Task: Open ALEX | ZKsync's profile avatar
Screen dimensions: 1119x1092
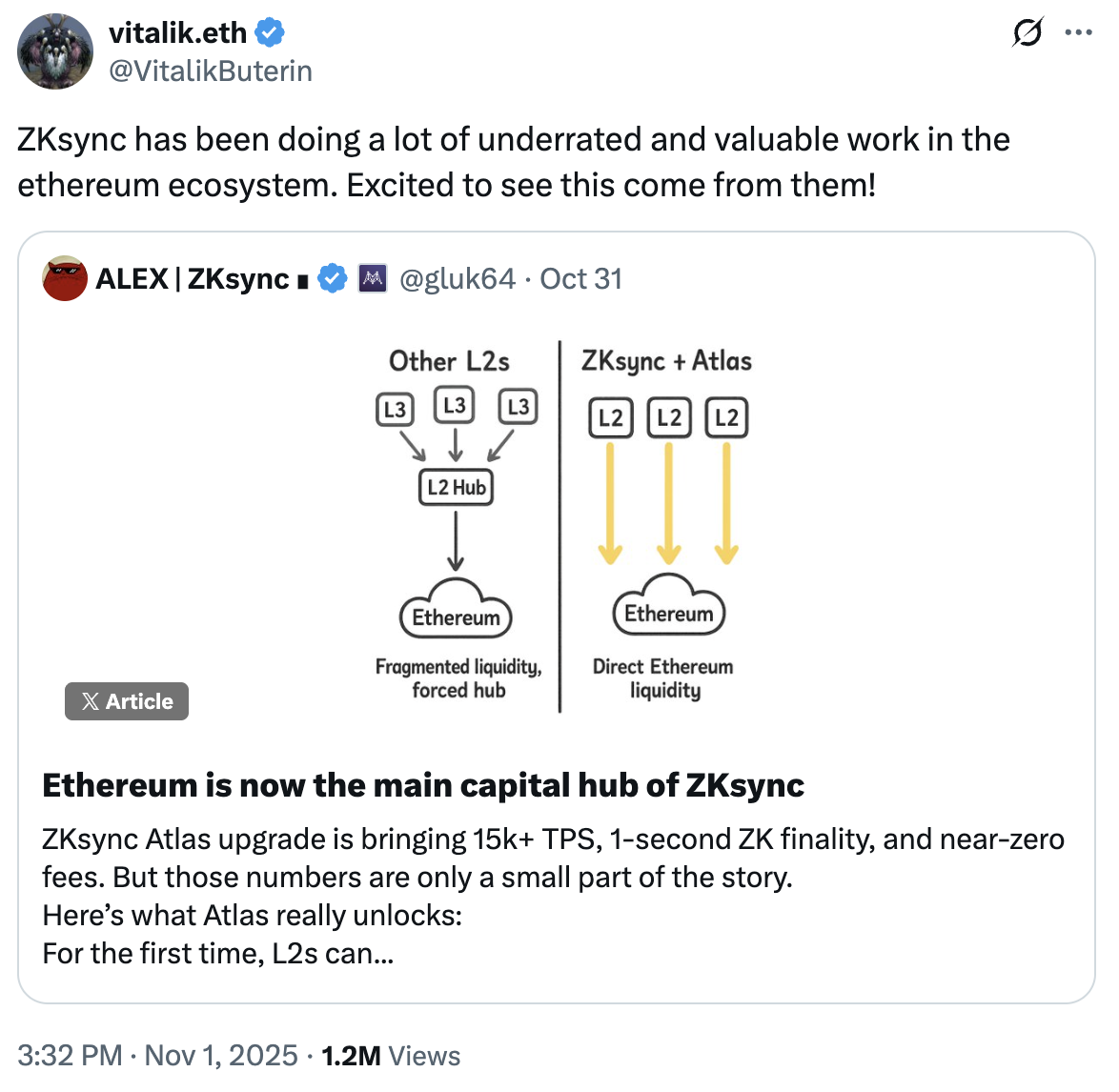Action: [64, 278]
